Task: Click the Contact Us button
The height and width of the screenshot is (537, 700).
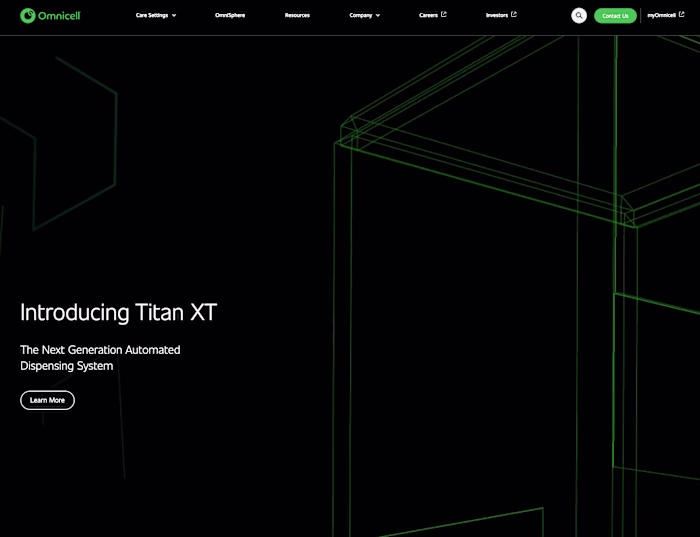Action: click(x=615, y=16)
